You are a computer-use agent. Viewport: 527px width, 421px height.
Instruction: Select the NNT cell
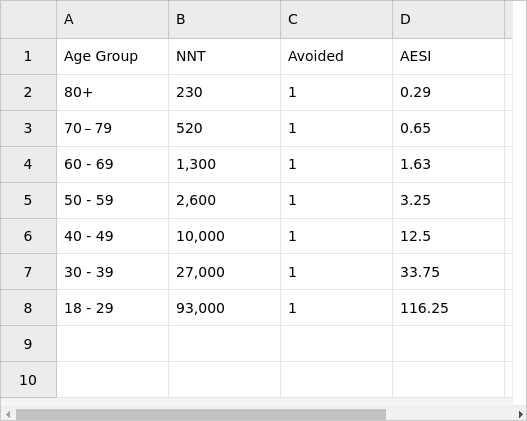tap(225, 56)
